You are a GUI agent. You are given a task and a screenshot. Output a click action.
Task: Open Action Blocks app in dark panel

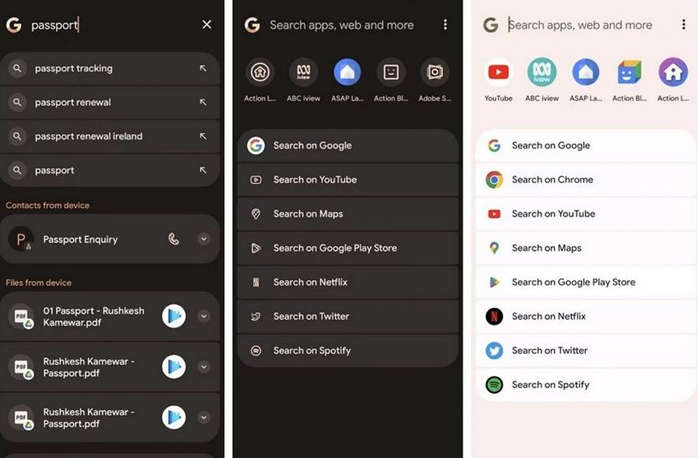click(391, 80)
